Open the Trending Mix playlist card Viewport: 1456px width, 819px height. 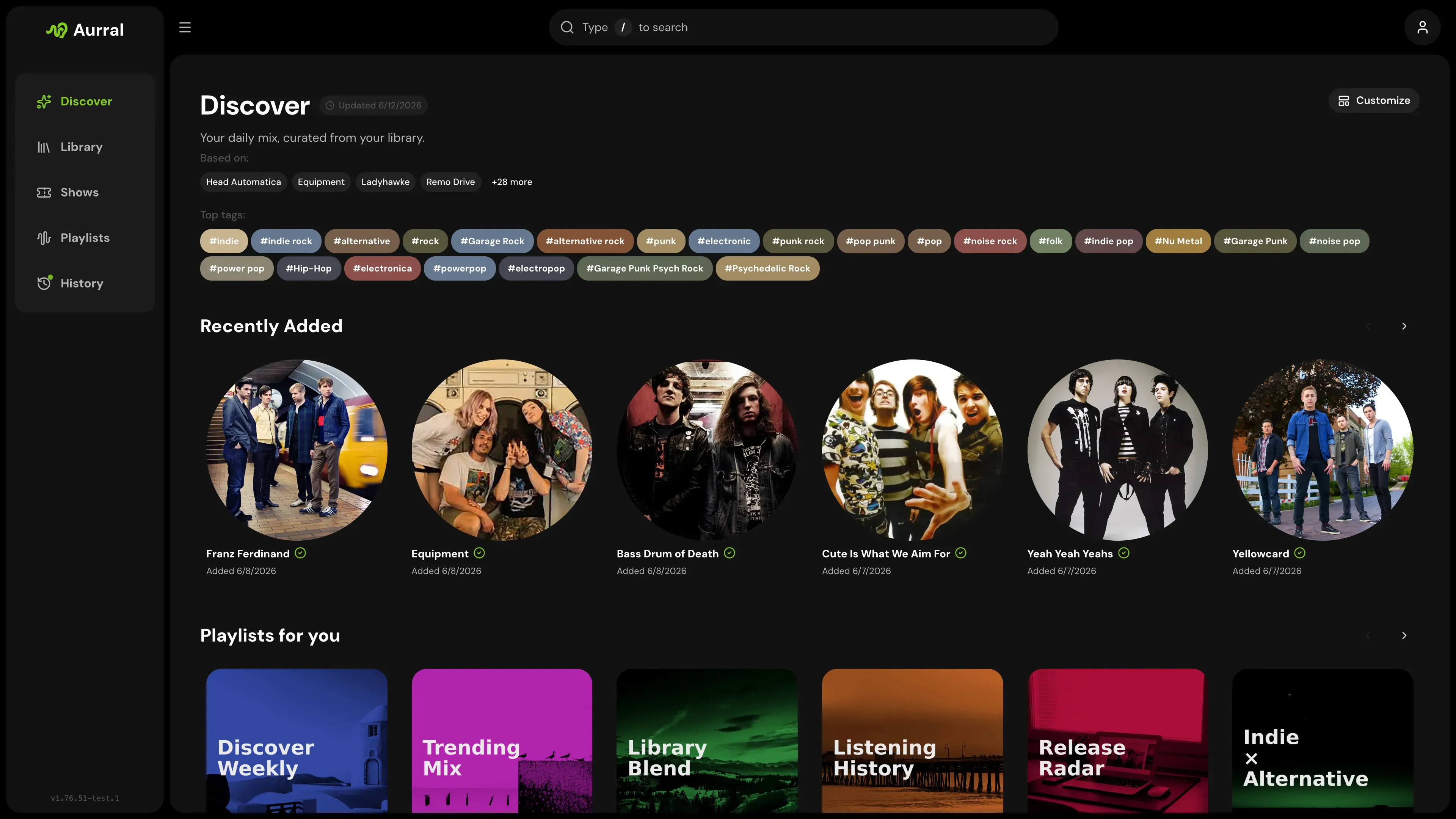pyautogui.click(x=502, y=741)
